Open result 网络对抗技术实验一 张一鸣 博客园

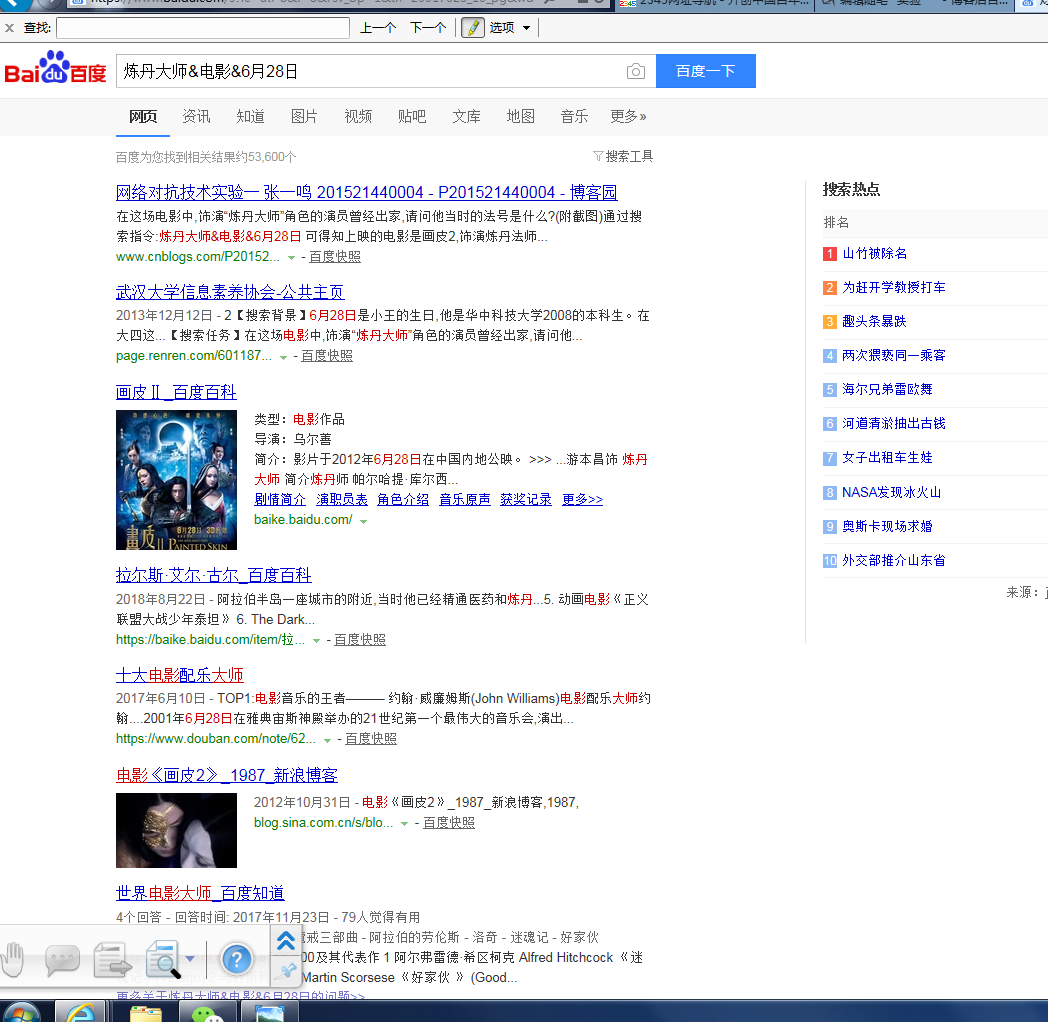click(366, 193)
